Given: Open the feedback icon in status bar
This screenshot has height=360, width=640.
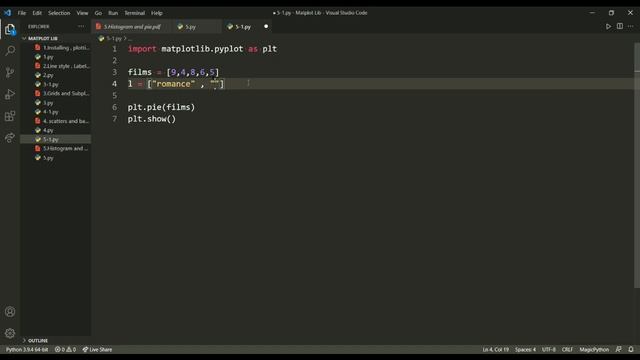Looking at the screenshot, I should pos(619,349).
